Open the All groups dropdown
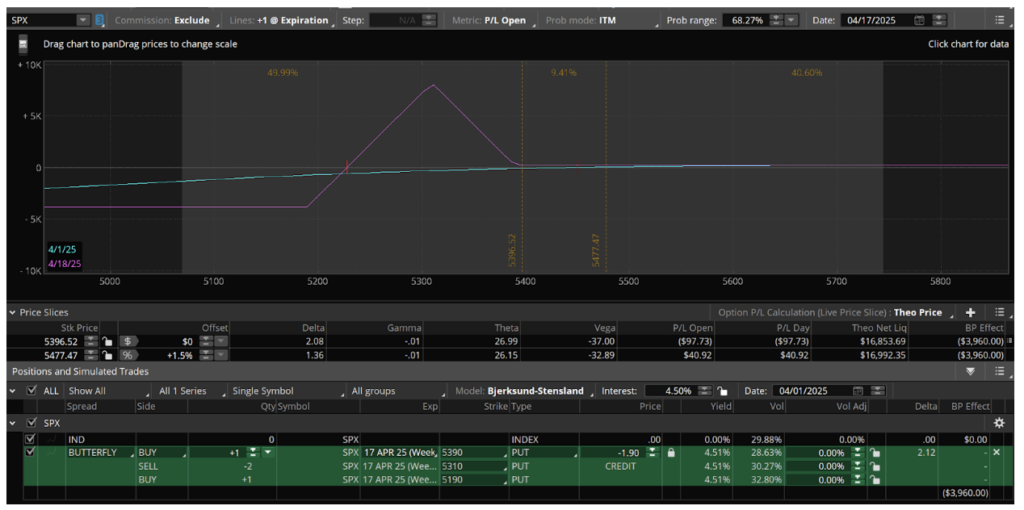 397,391
